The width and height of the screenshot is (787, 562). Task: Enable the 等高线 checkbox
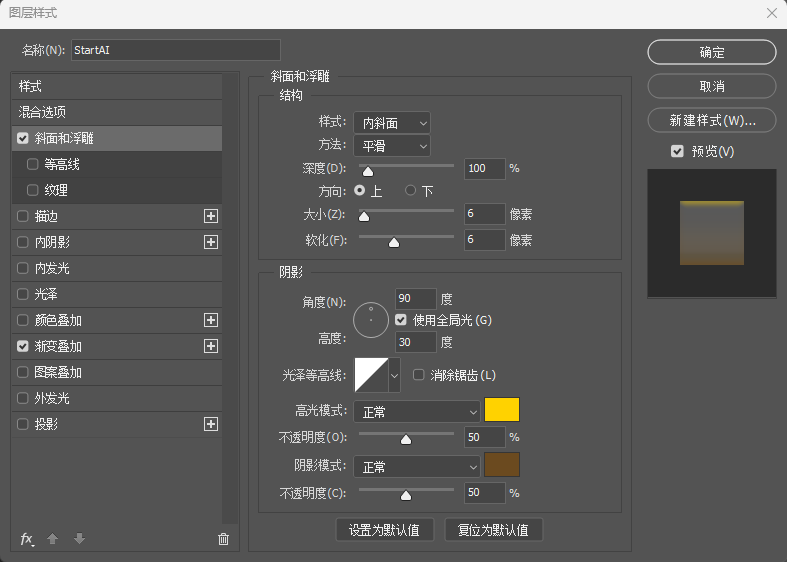coord(33,164)
